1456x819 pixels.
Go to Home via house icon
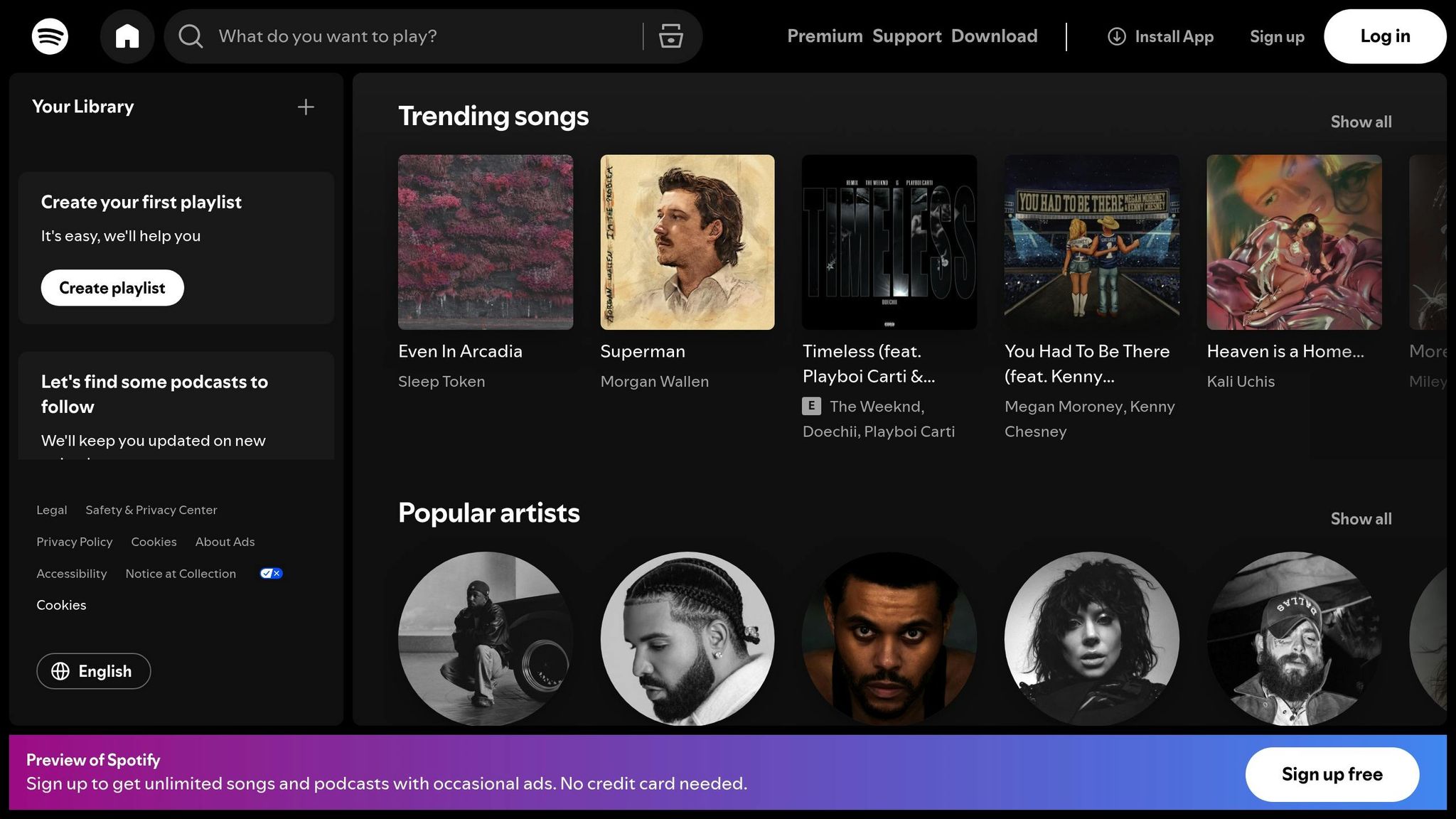click(x=127, y=36)
